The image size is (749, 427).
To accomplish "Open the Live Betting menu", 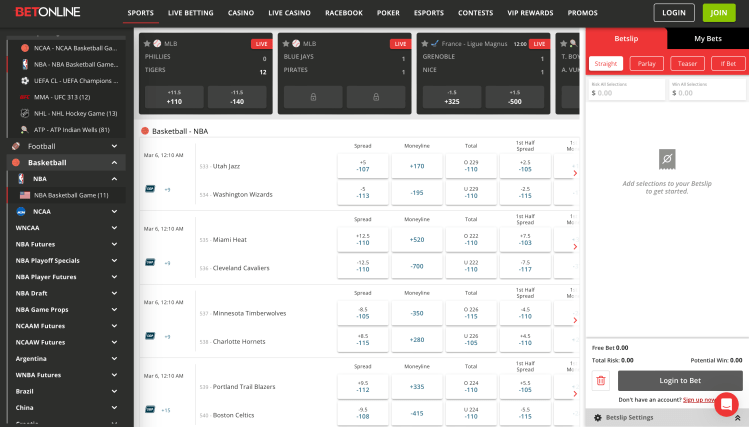I will tap(190, 13).
